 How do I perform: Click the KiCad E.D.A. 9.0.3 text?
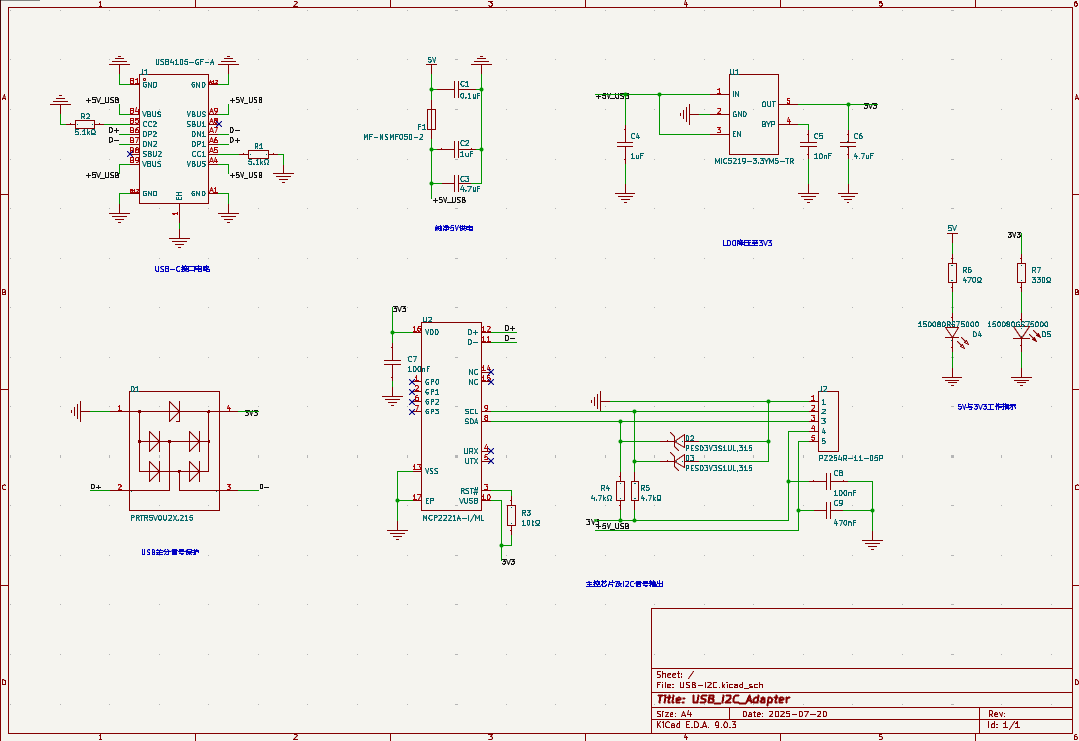[x=696, y=725]
